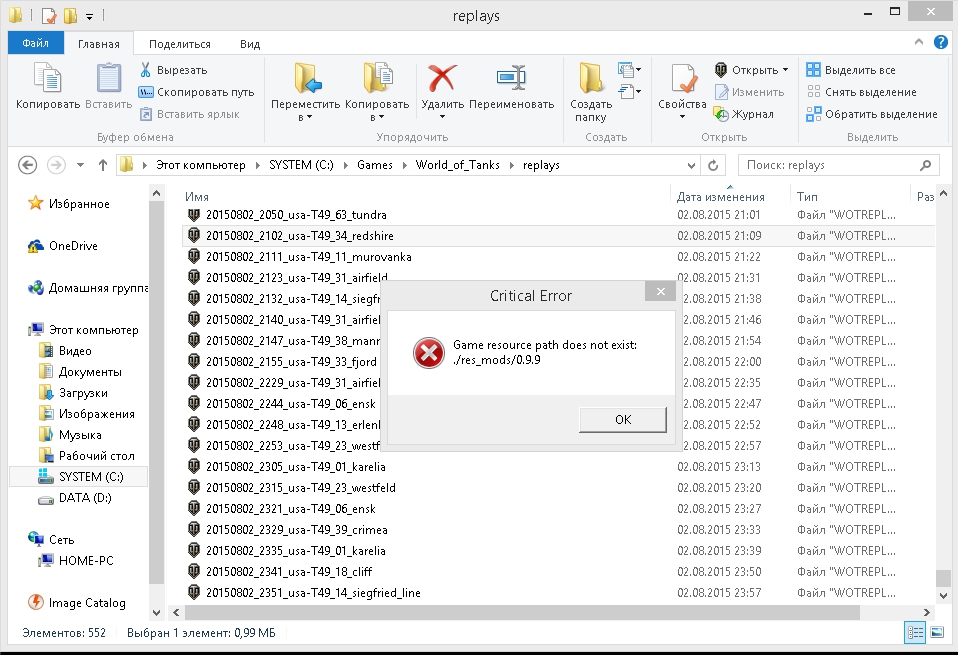Screen dimensions: 958x655
Task: Click the Cut (Вырезать) scissors icon
Action: tap(145, 70)
